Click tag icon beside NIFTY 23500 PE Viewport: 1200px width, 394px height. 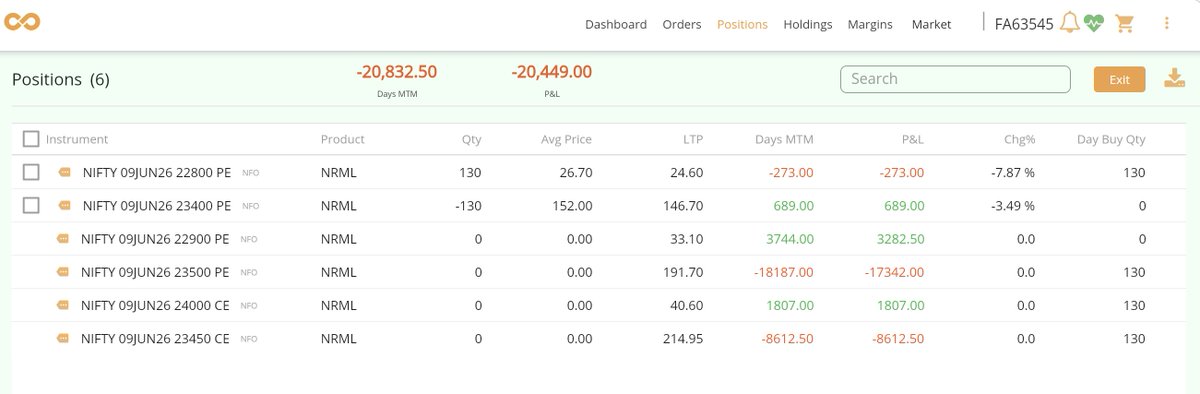[x=63, y=273]
